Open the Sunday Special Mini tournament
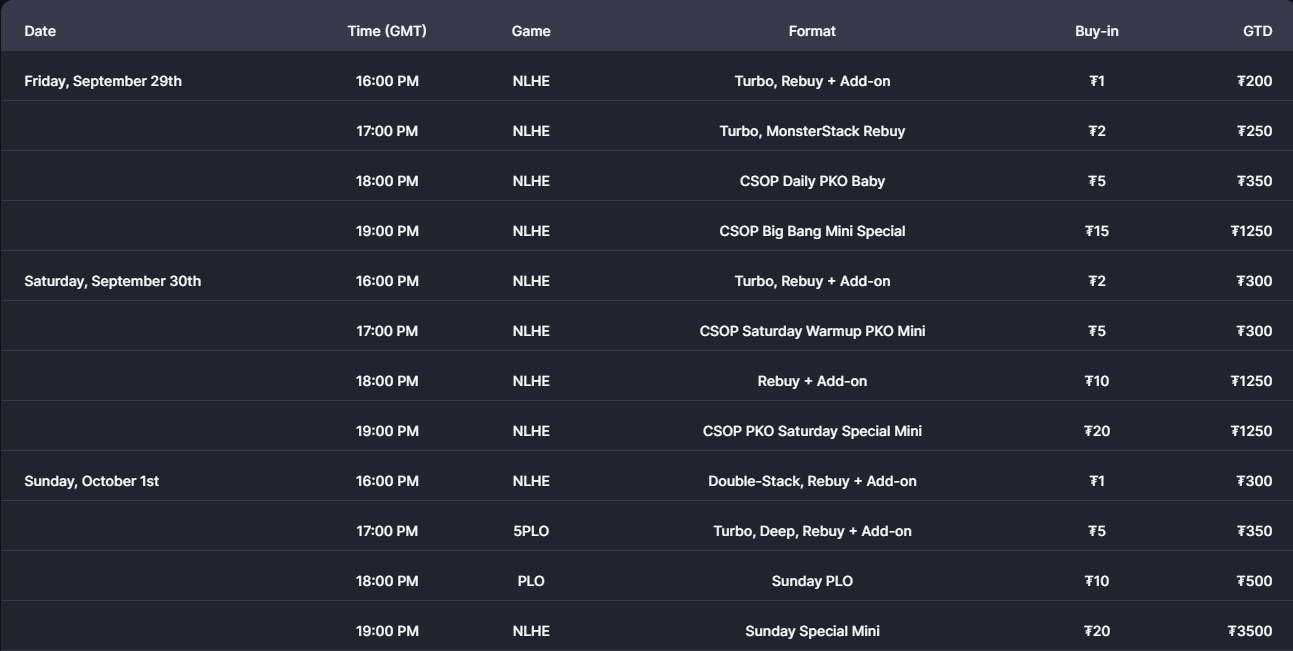Image resolution: width=1293 pixels, height=651 pixels. [x=812, y=631]
